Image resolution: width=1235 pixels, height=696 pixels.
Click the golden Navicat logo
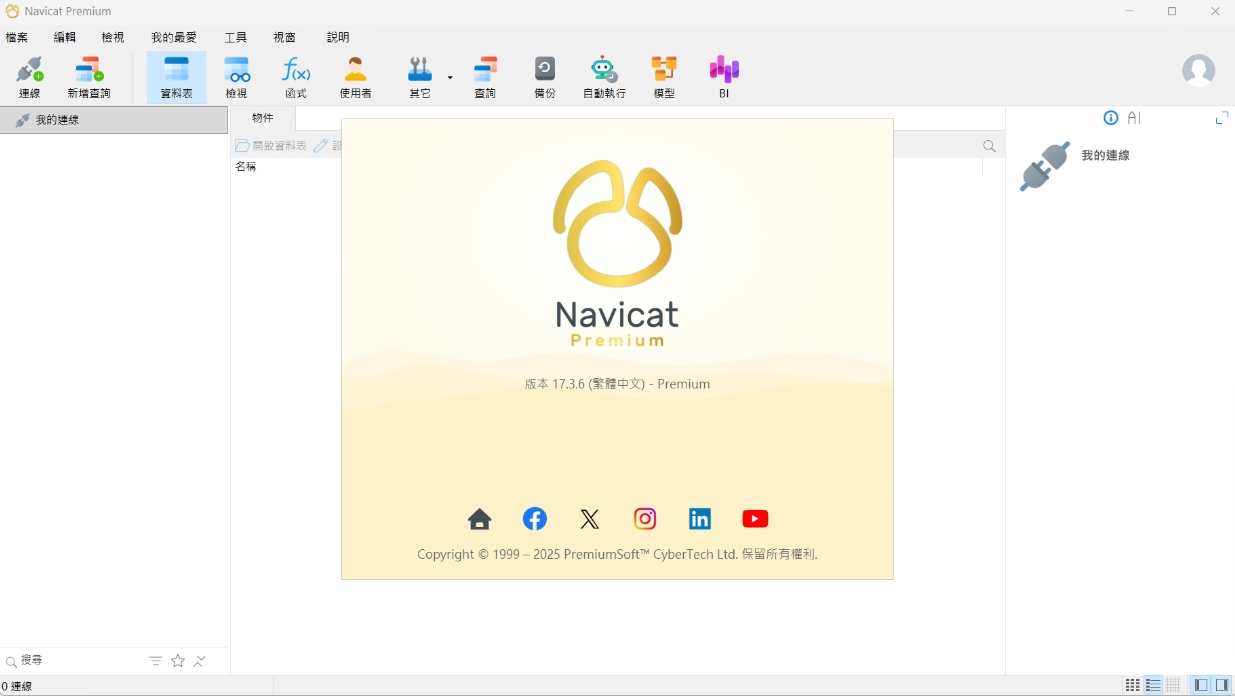[x=617, y=224]
